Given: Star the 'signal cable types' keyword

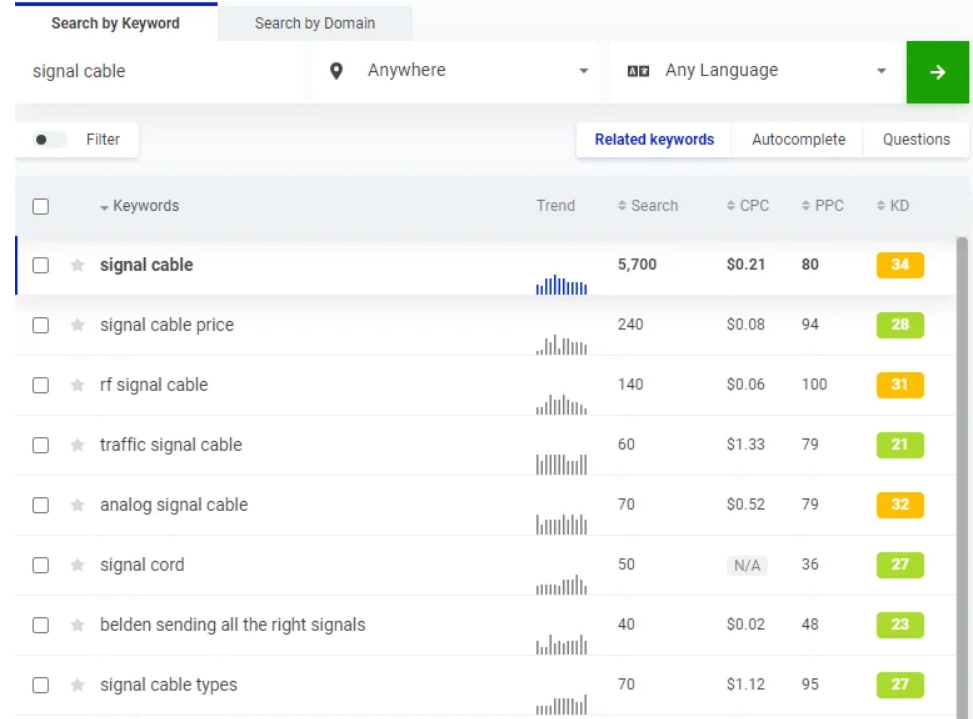Looking at the screenshot, I should [78, 685].
